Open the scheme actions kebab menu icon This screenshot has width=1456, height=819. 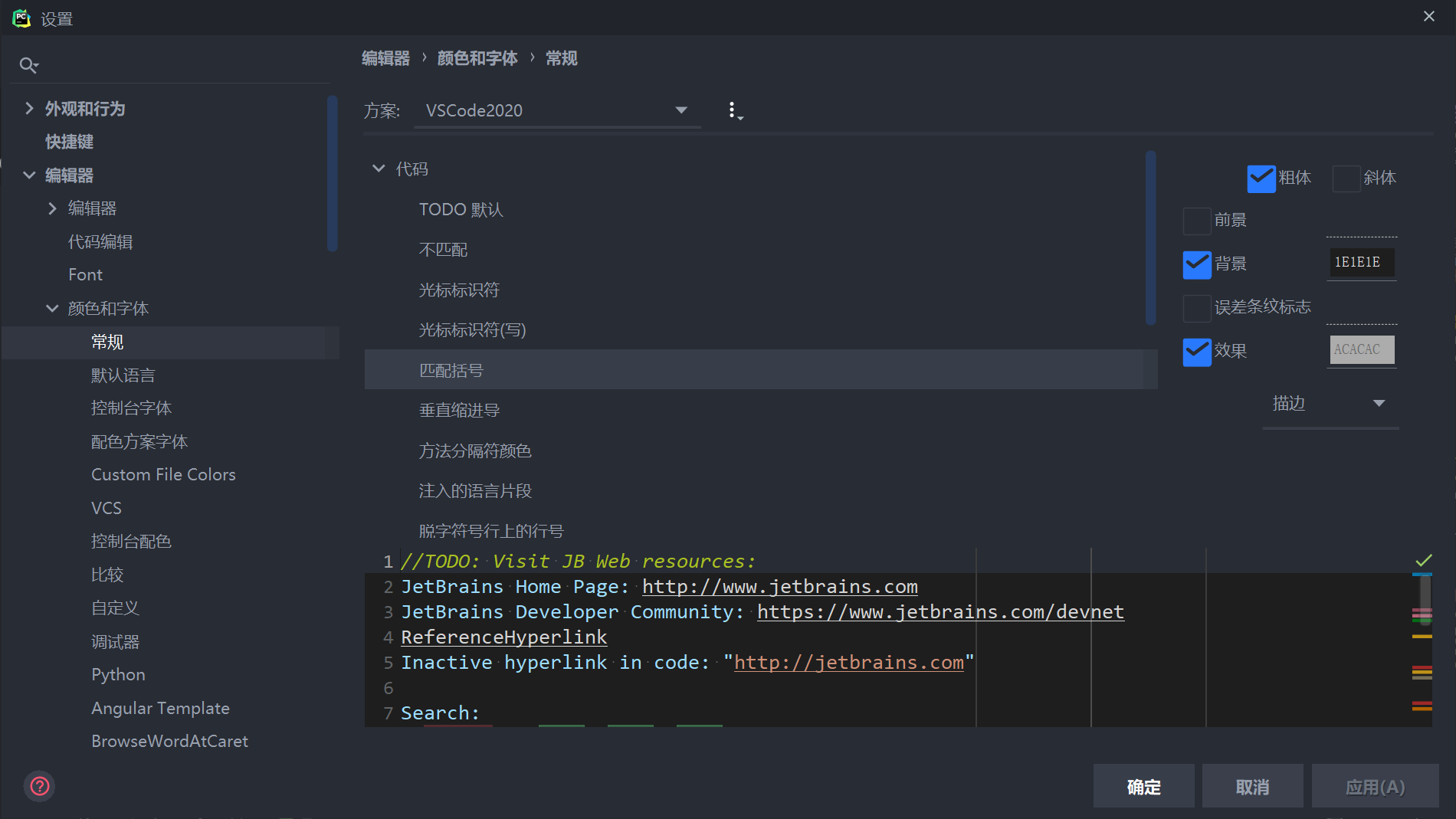[734, 110]
